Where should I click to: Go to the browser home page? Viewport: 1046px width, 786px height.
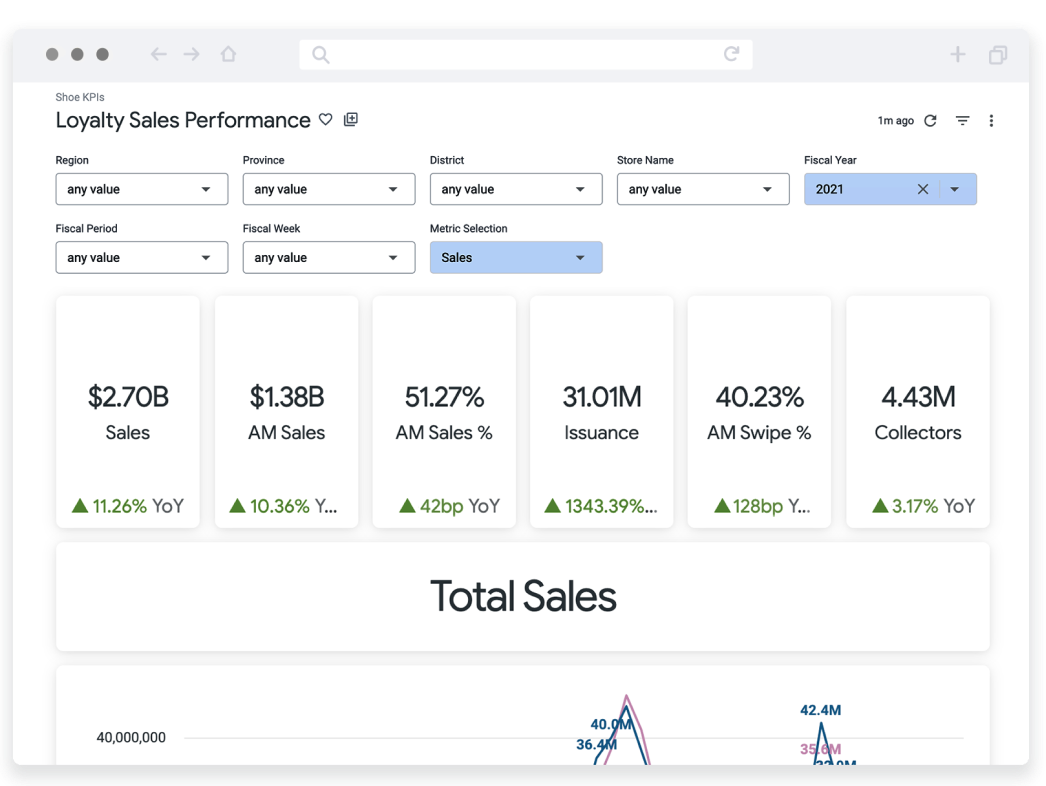[228, 53]
